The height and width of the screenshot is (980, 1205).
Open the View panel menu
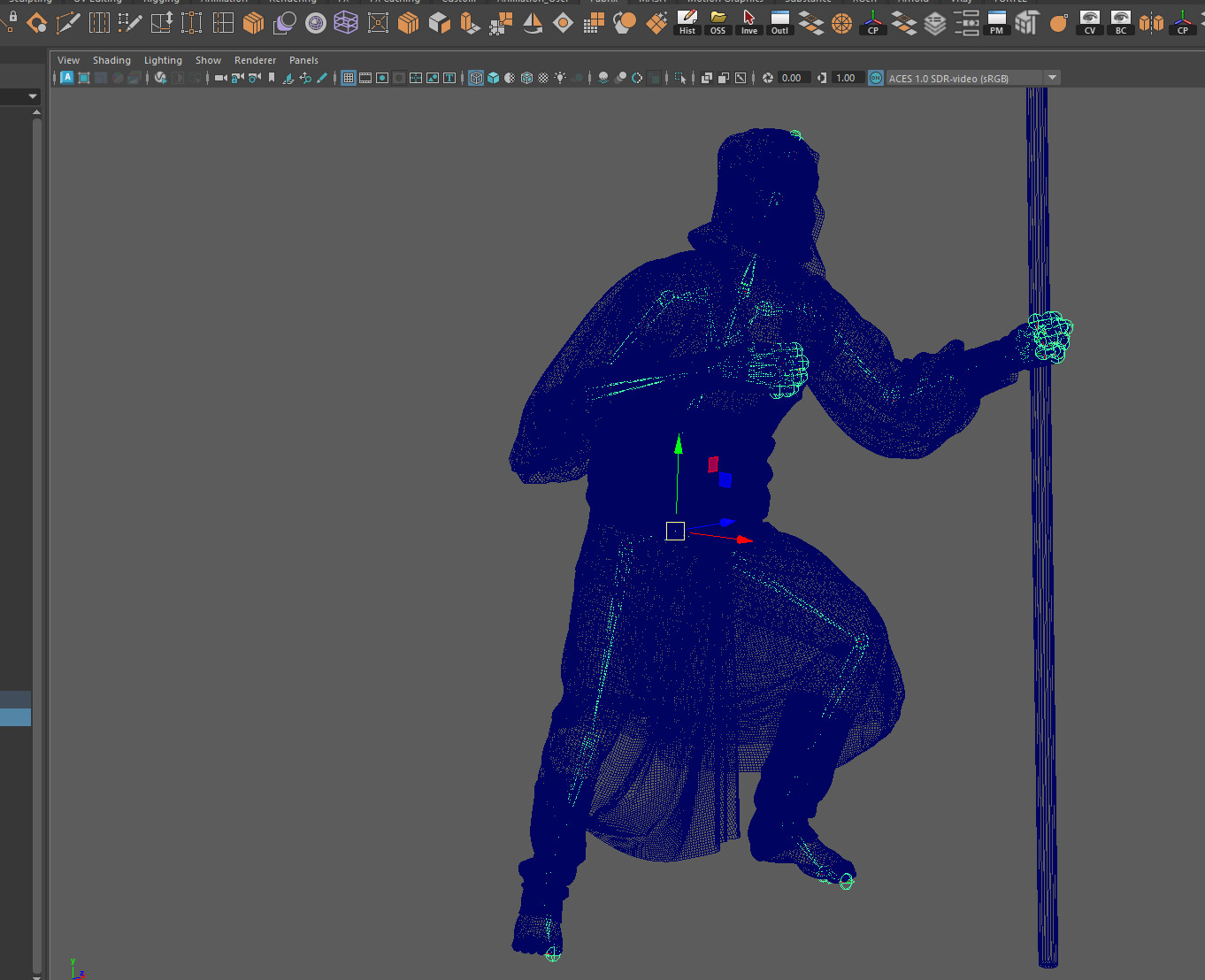[68, 60]
